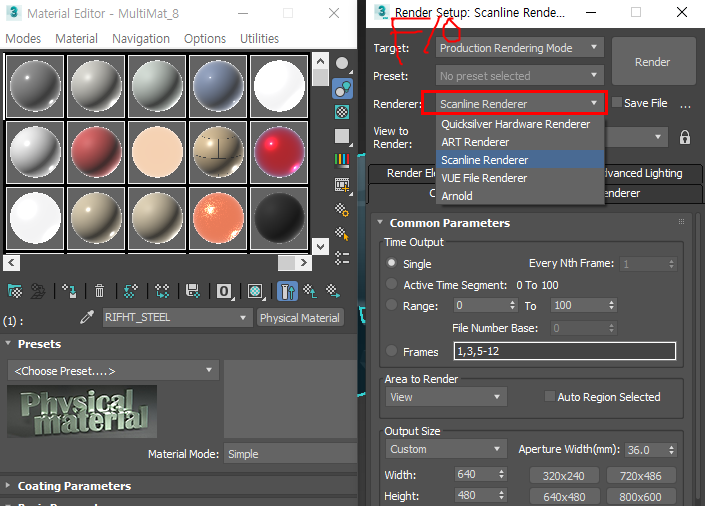The height and width of the screenshot is (506, 705).
Task: Click the Make Unique icon
Action: (x=162, y=291)
